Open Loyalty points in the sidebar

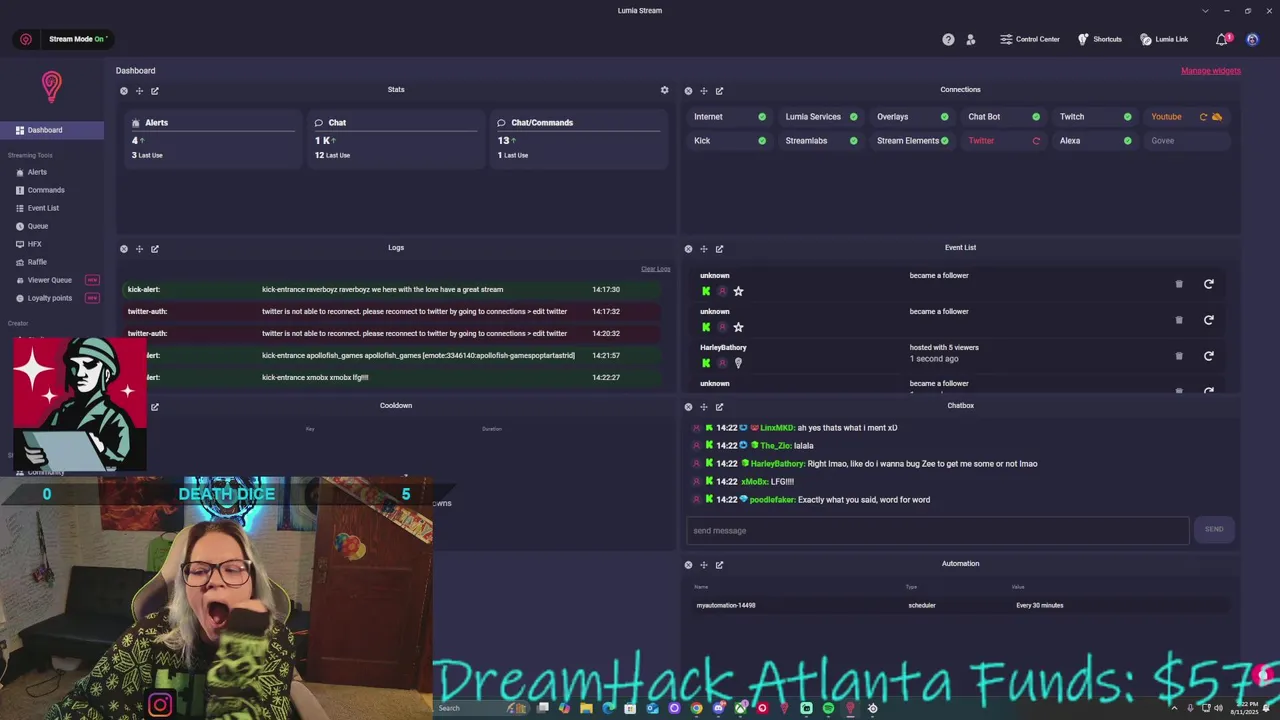50,298
